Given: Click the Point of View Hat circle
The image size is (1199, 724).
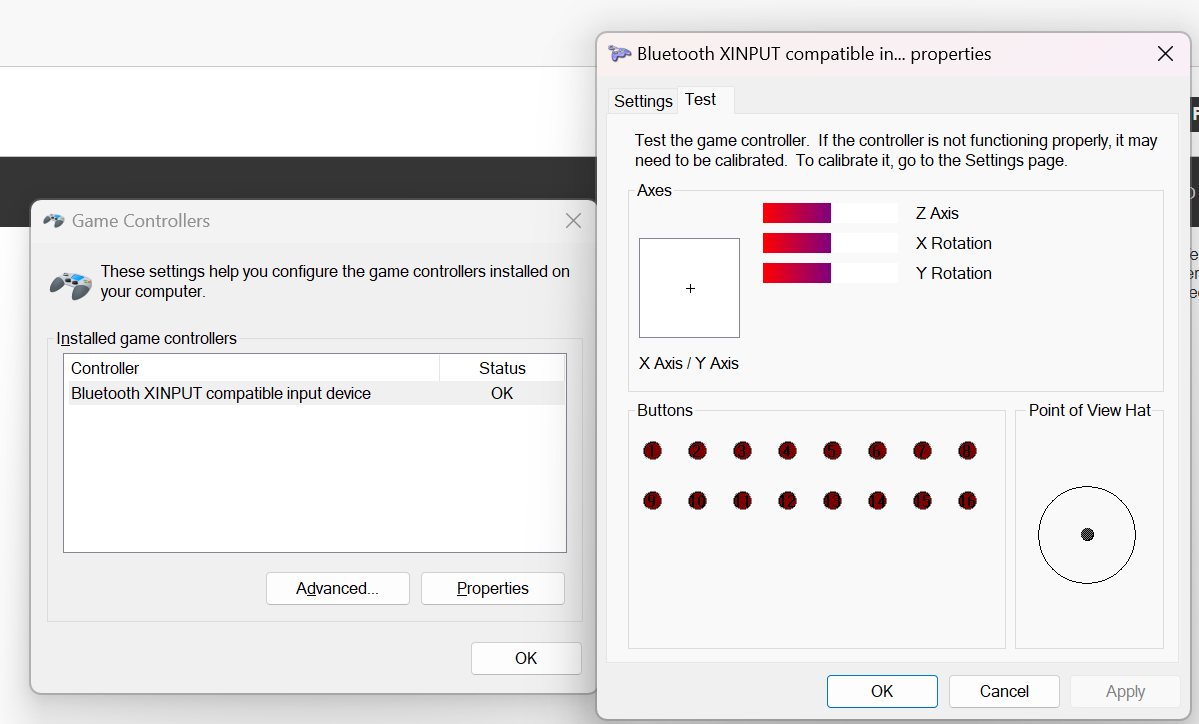Looking at the screenshot, I should pos(1087,534).
